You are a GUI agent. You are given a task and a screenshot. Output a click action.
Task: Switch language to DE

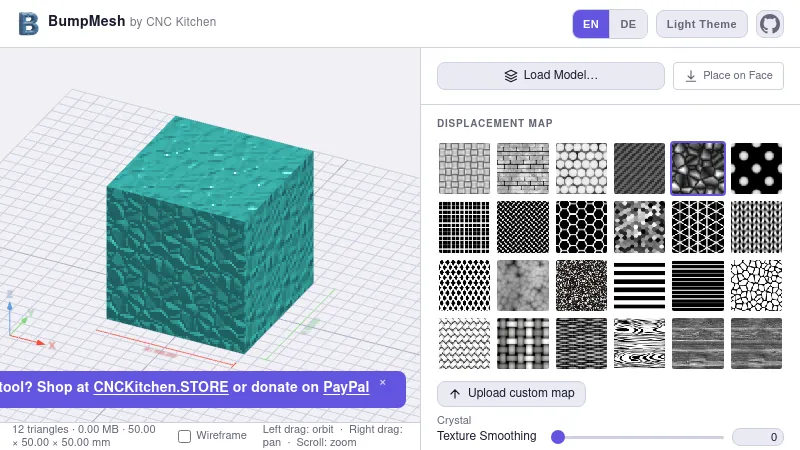[x=628, y=24]
